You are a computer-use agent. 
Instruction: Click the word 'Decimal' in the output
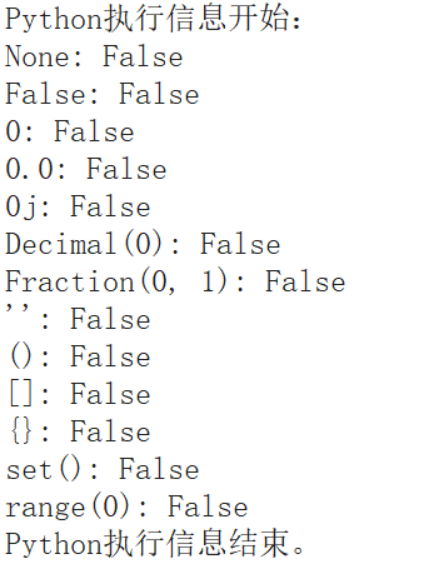tap(61, 244)
